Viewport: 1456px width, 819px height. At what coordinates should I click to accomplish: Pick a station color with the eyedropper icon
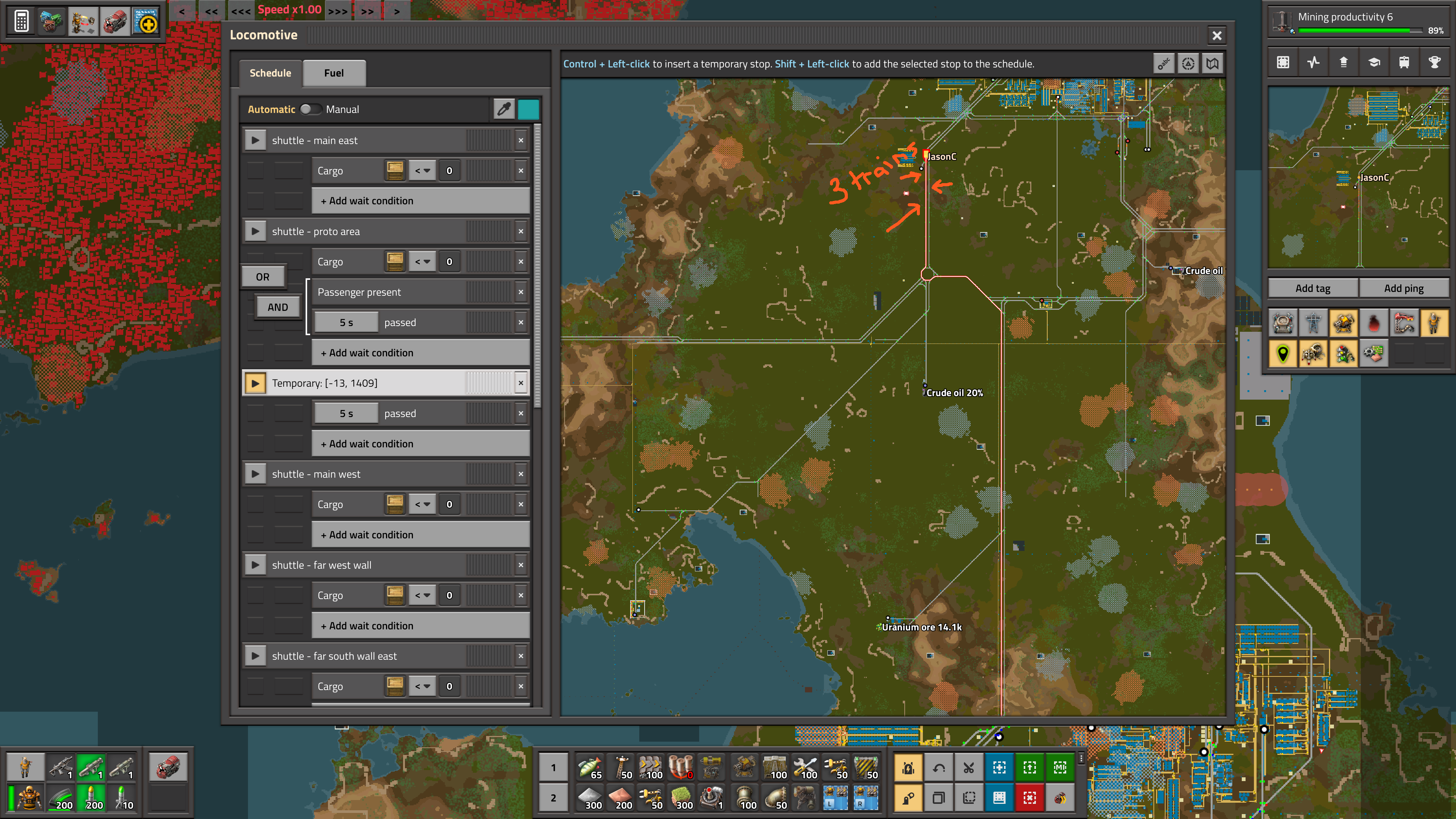(x=504, y=109)
